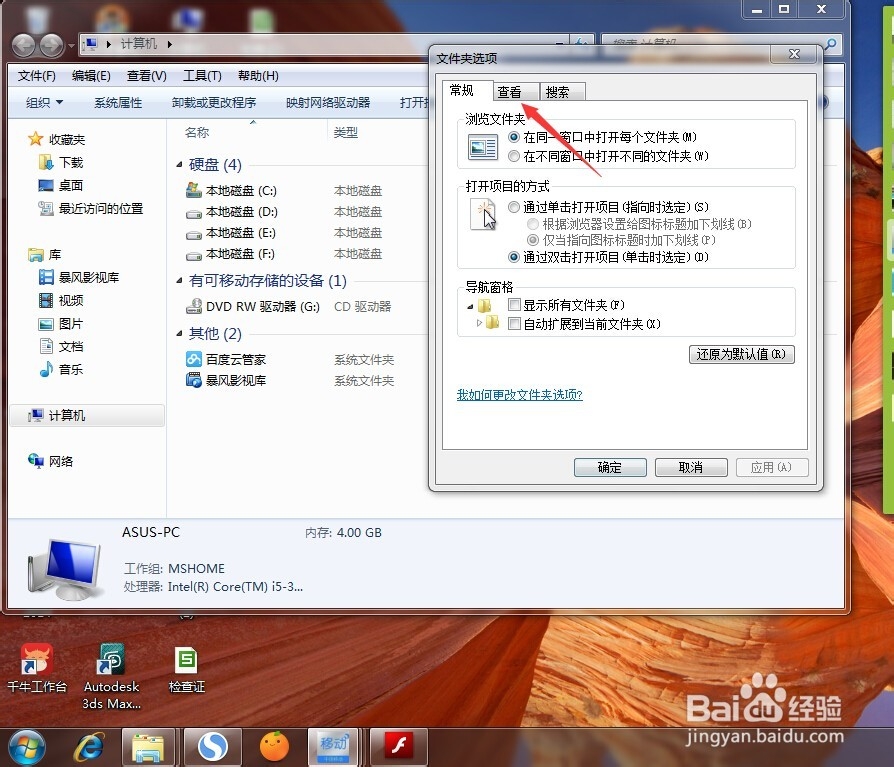Open 我如何更改文件夹选项 help link

[x=519, y=395]
